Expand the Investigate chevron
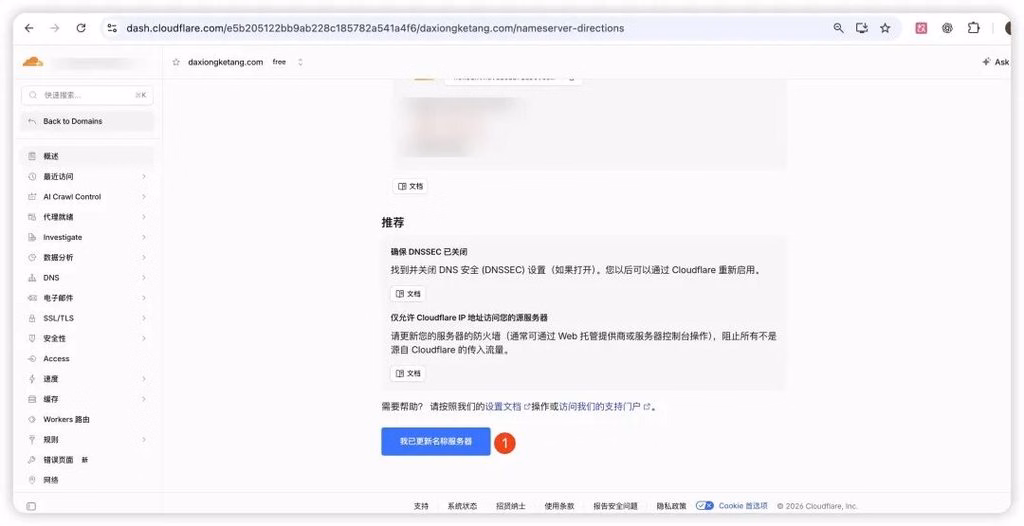The width and height of the screenshot is (1024, 526). click(144, 237)
